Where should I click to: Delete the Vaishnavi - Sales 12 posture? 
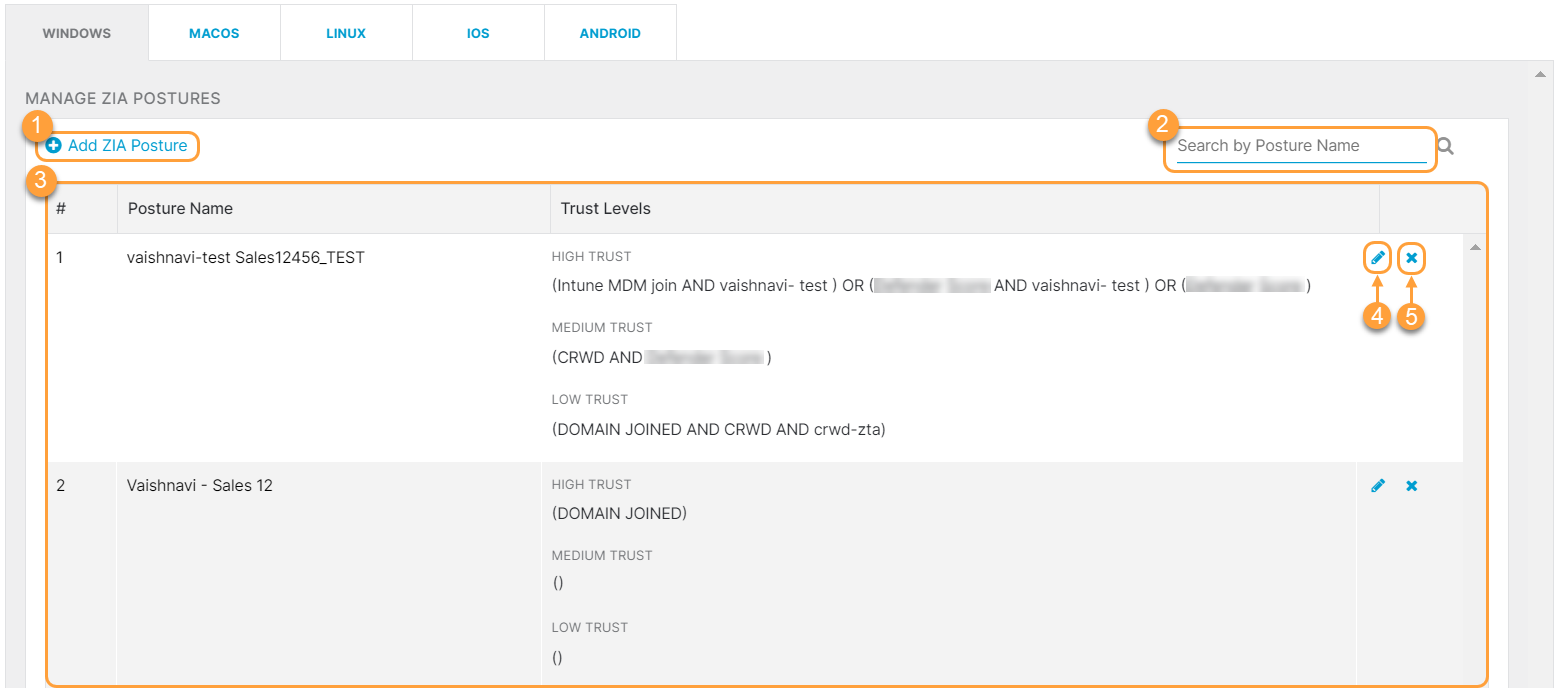[x=1411, y=485]
